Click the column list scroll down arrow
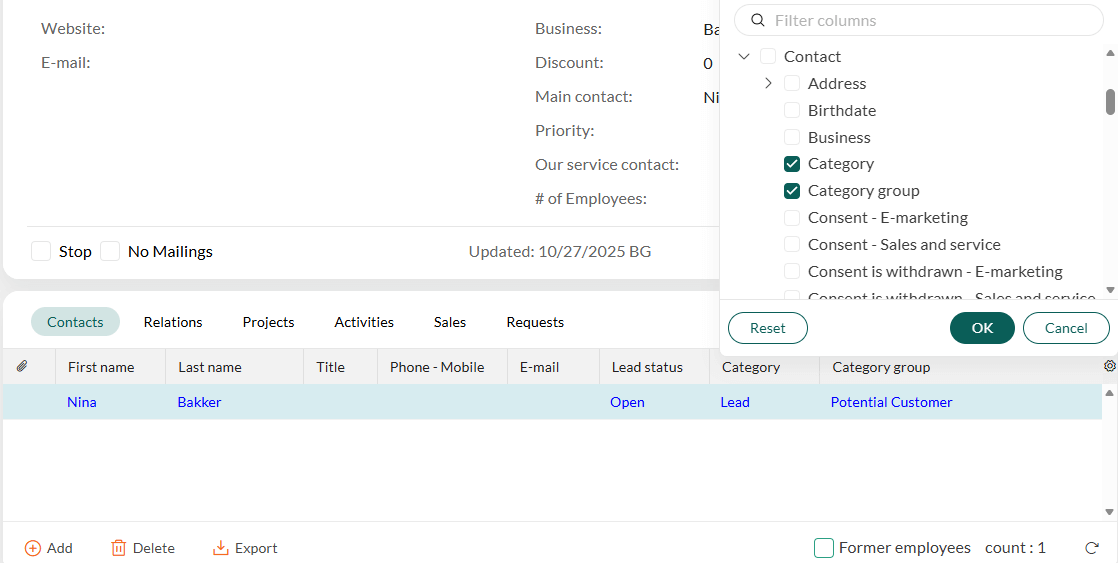 pos(1110,290)
